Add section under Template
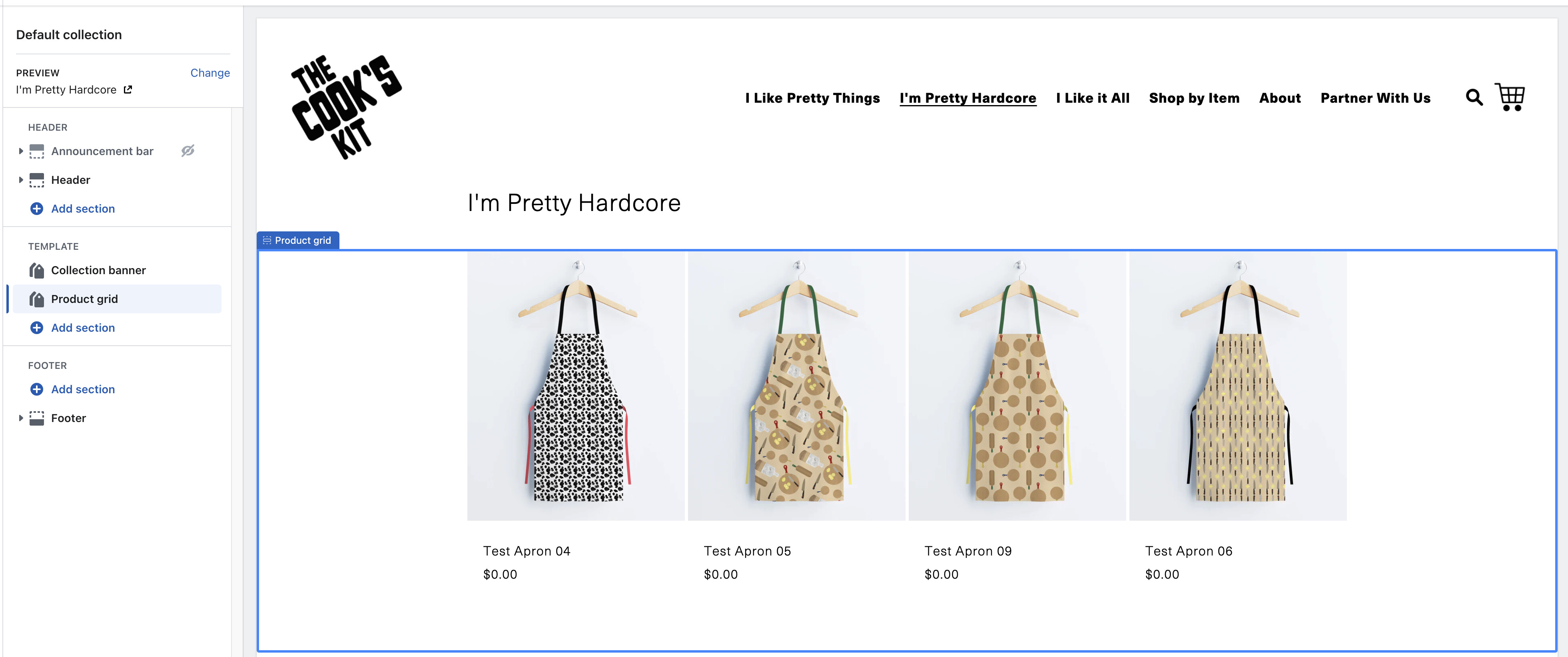 pos(83,328)
